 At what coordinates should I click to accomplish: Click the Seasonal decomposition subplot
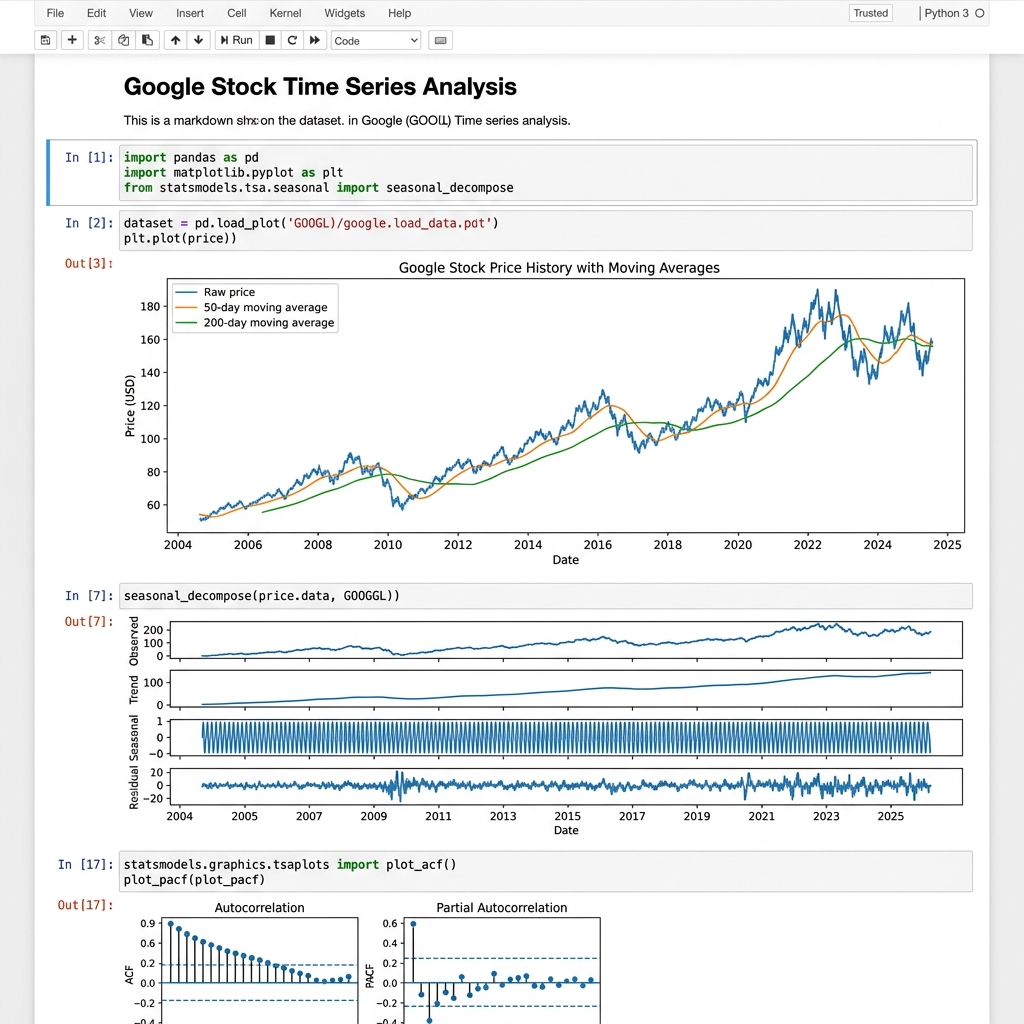[566, 737]
